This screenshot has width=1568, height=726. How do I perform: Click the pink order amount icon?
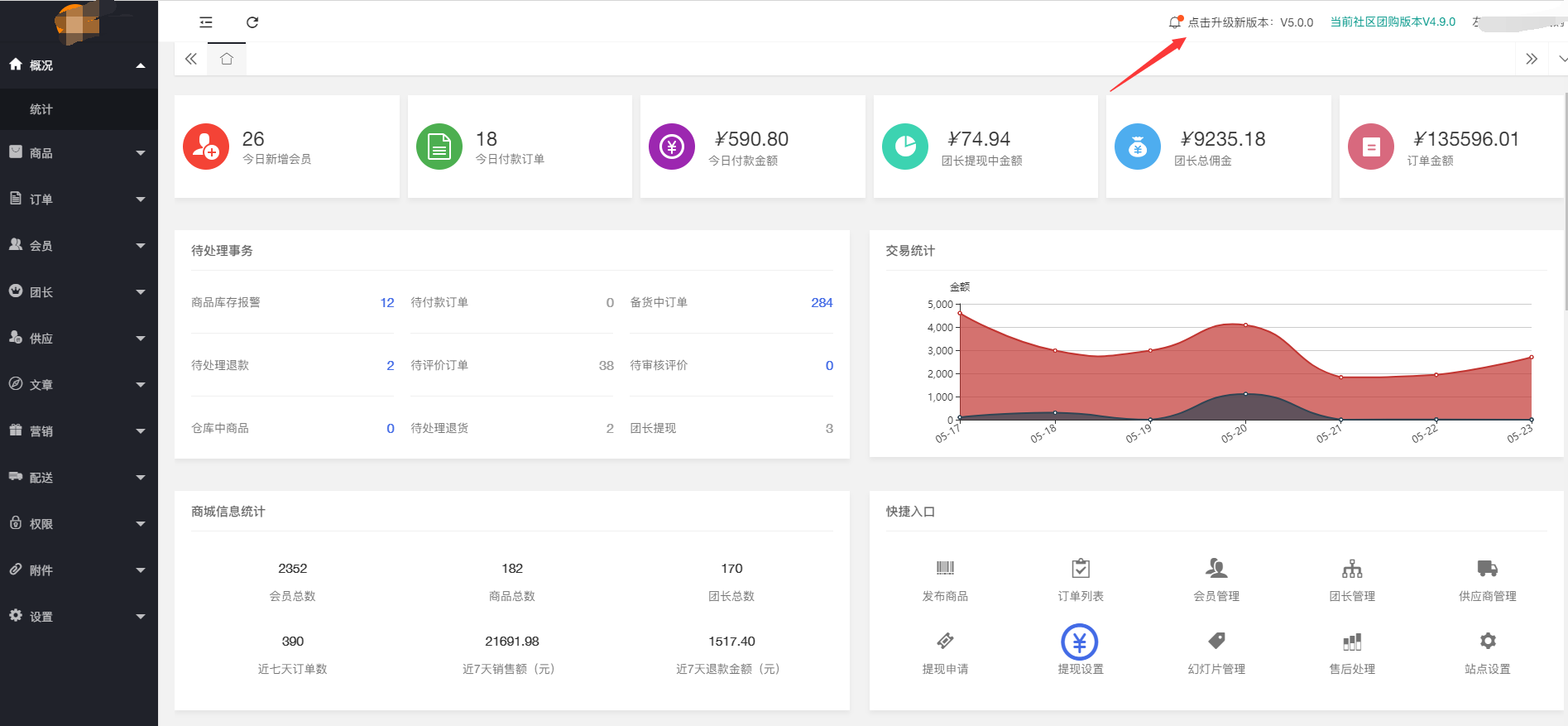(x=1371, y=147)
